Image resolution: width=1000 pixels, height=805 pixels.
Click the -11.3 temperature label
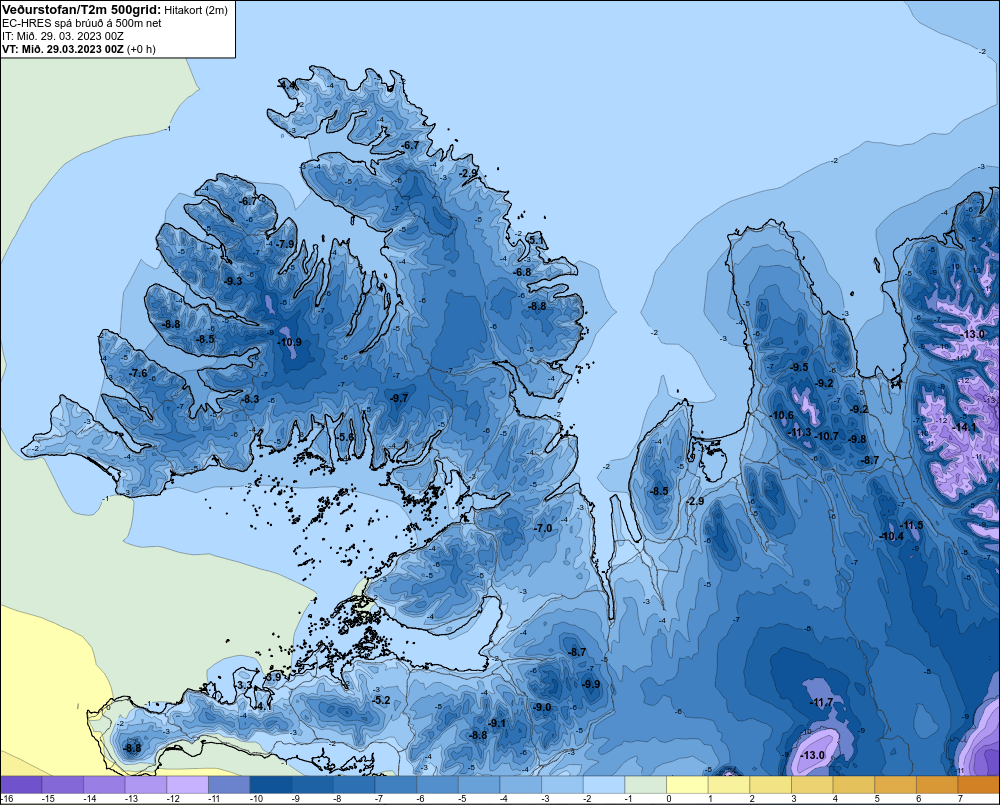[799, 432]
